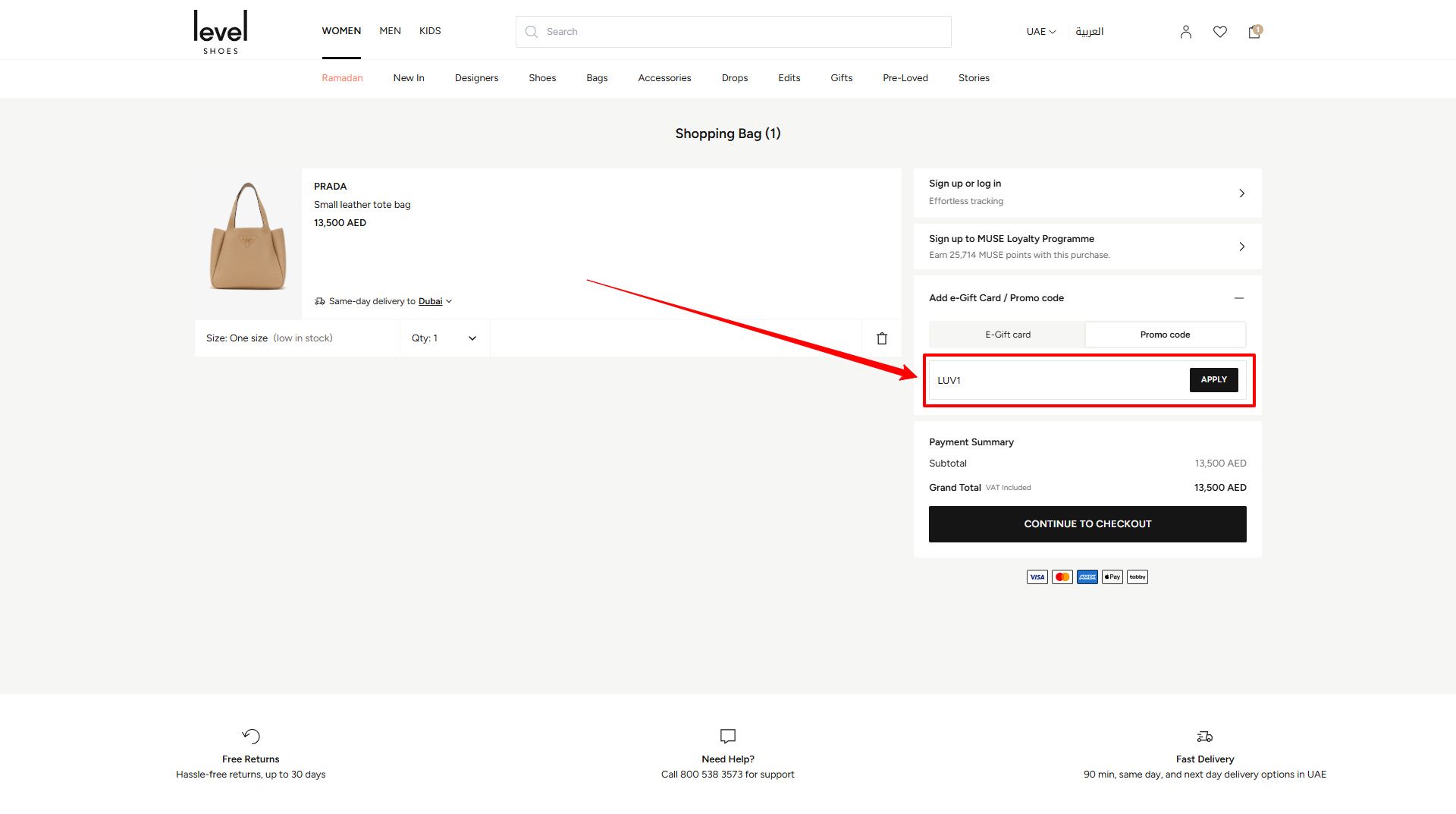The height and width of the screenshot is (814, 1456).
Task: Click the Subtotal amount
Action: tap(1220, 464)
